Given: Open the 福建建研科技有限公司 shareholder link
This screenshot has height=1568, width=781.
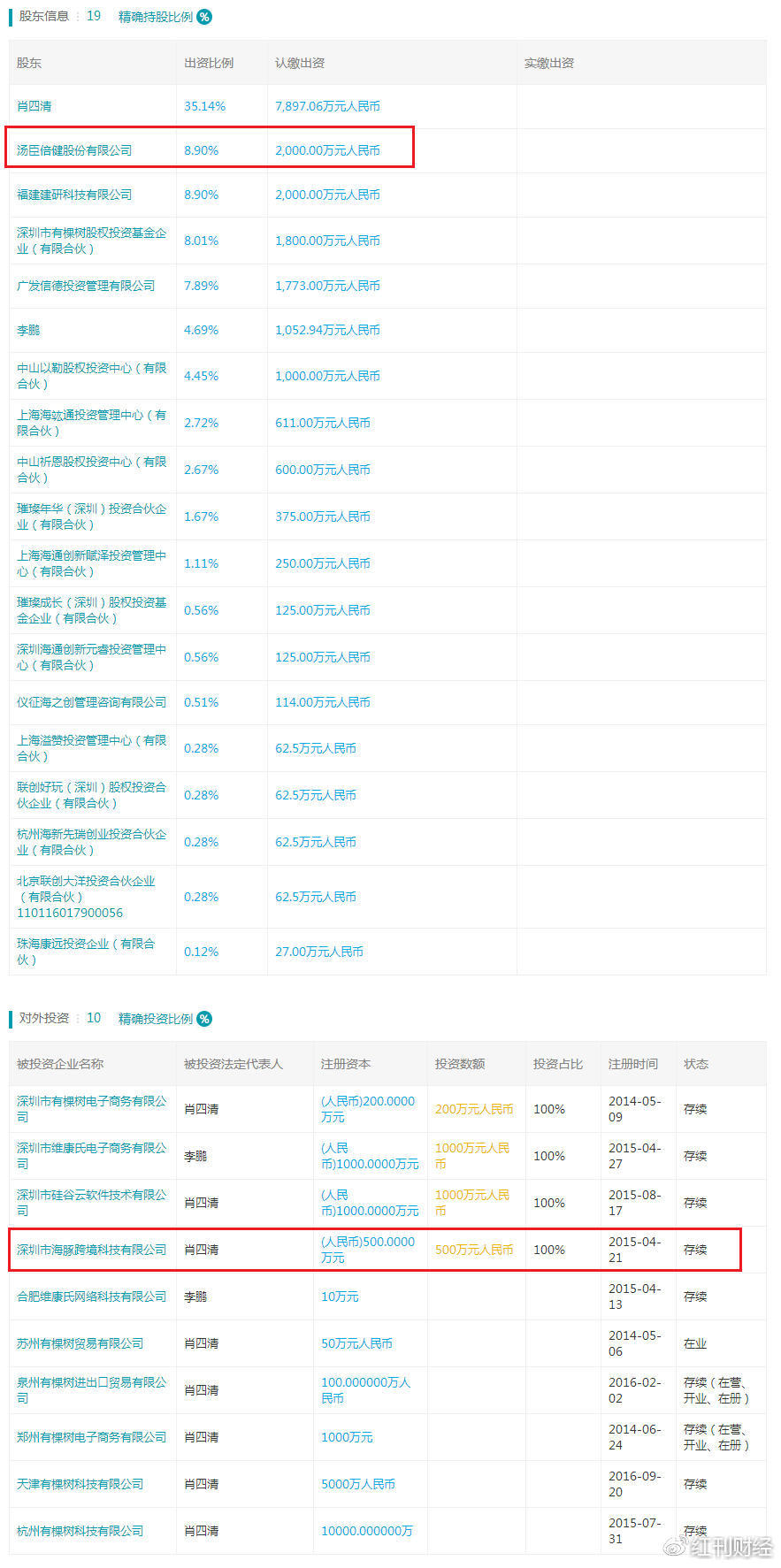Looking at the screenshot, I should pyautogui.click(x=74, y=195).
